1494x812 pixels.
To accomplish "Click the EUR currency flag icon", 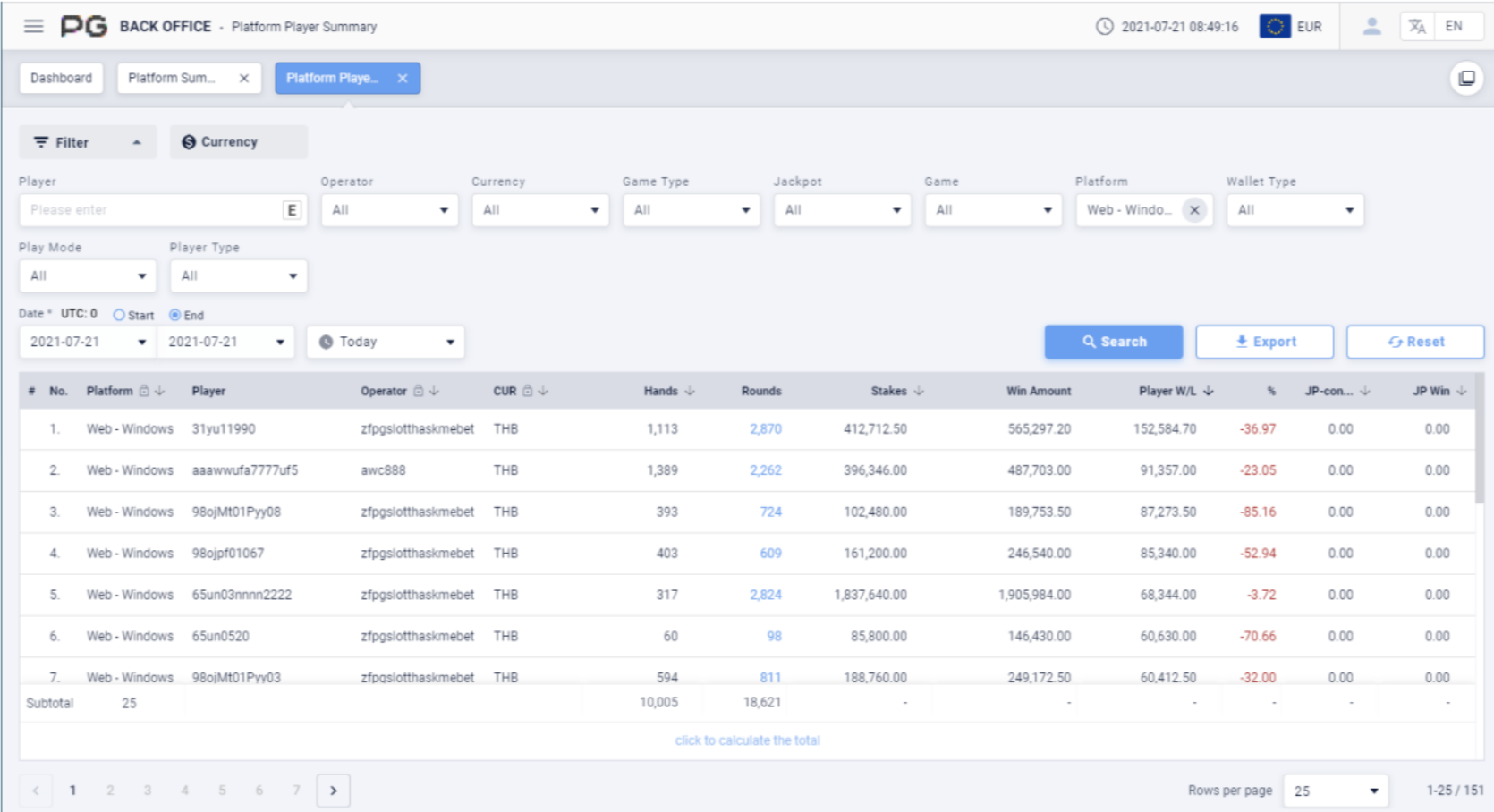I will pos(1275,26).
